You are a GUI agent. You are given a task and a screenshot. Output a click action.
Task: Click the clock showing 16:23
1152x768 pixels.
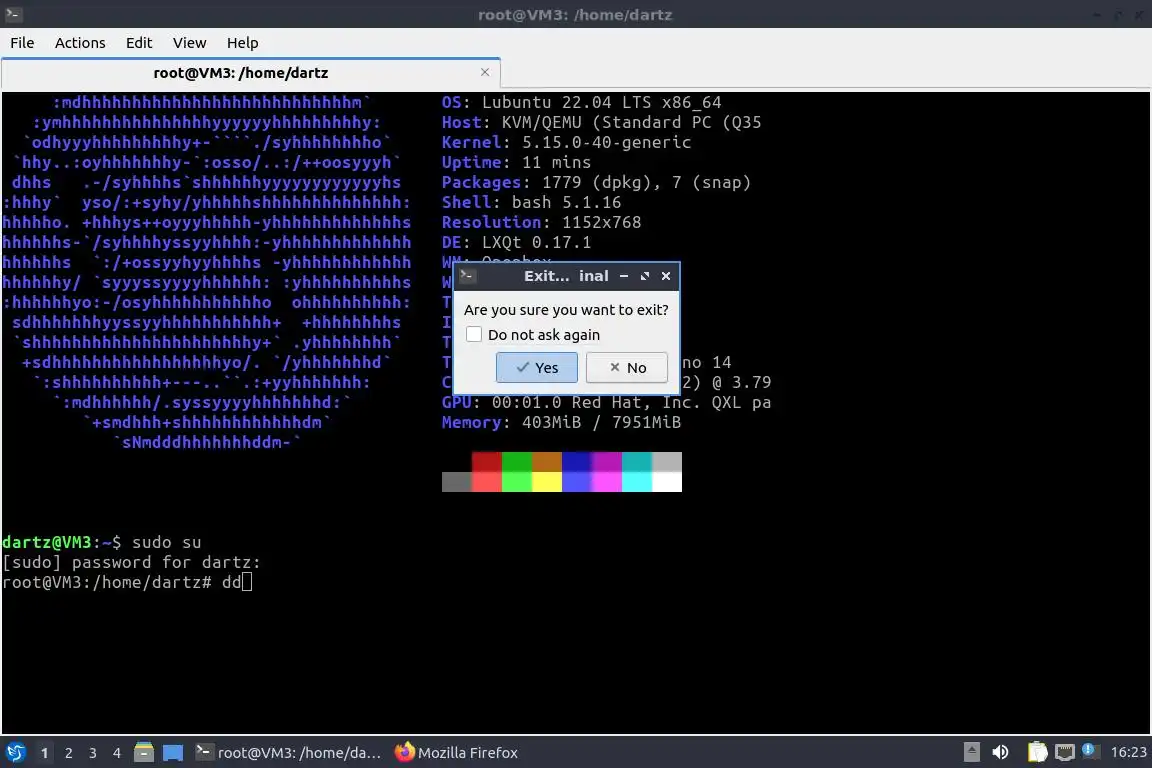[x=1128, y=752]
